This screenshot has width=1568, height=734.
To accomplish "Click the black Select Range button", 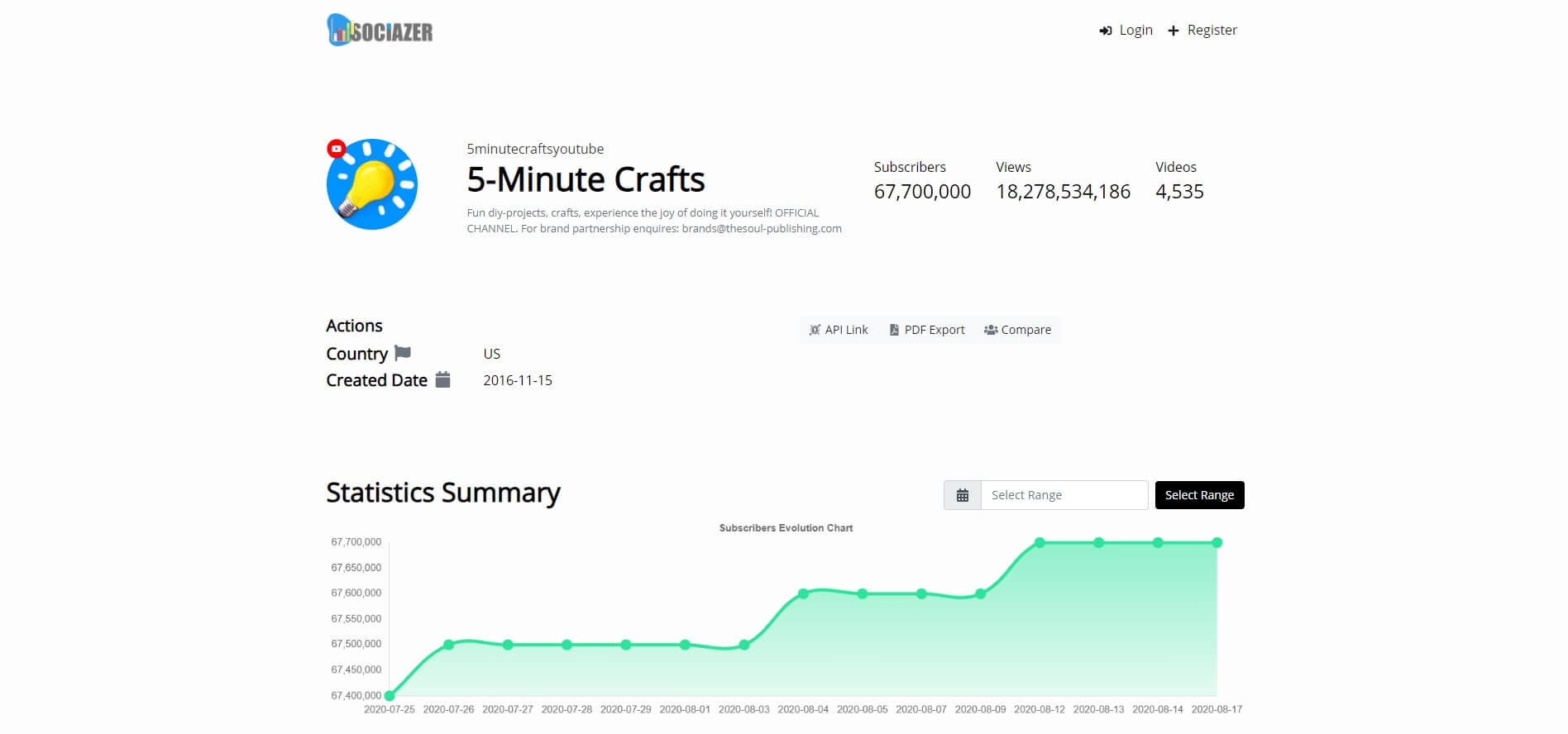I will 1199,495.
